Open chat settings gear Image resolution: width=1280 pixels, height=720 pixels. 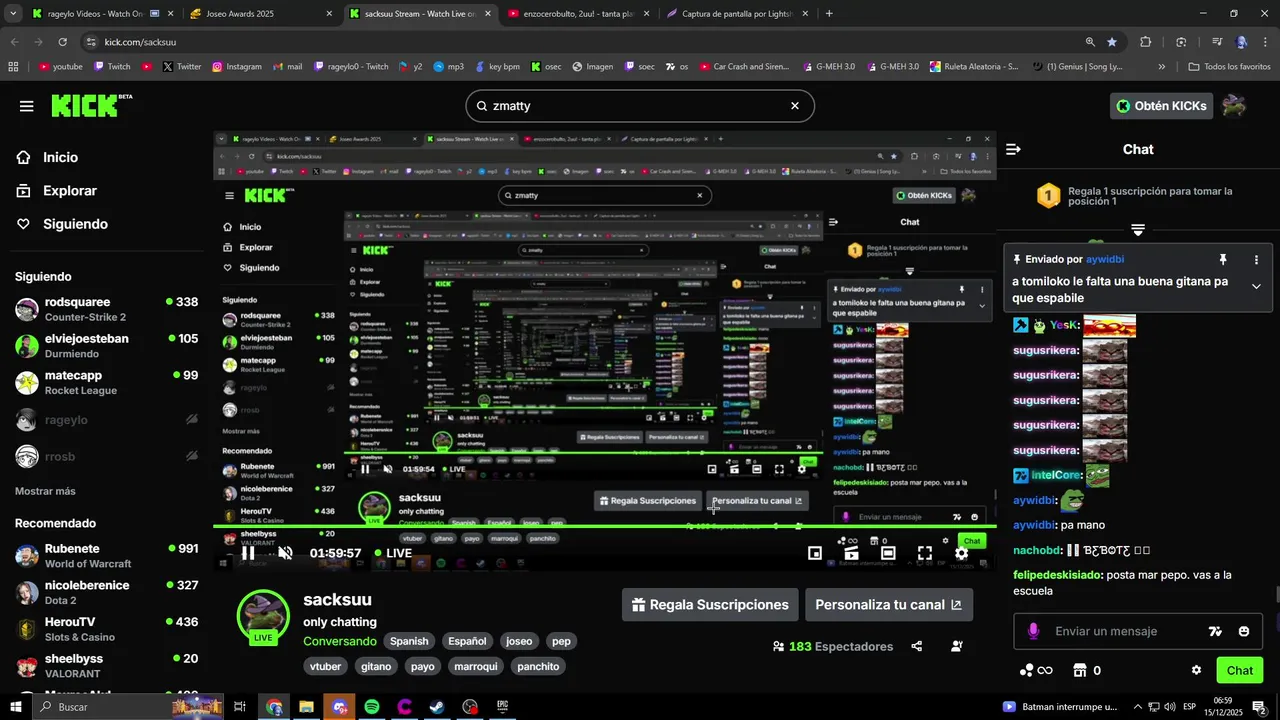(1196, 670)
